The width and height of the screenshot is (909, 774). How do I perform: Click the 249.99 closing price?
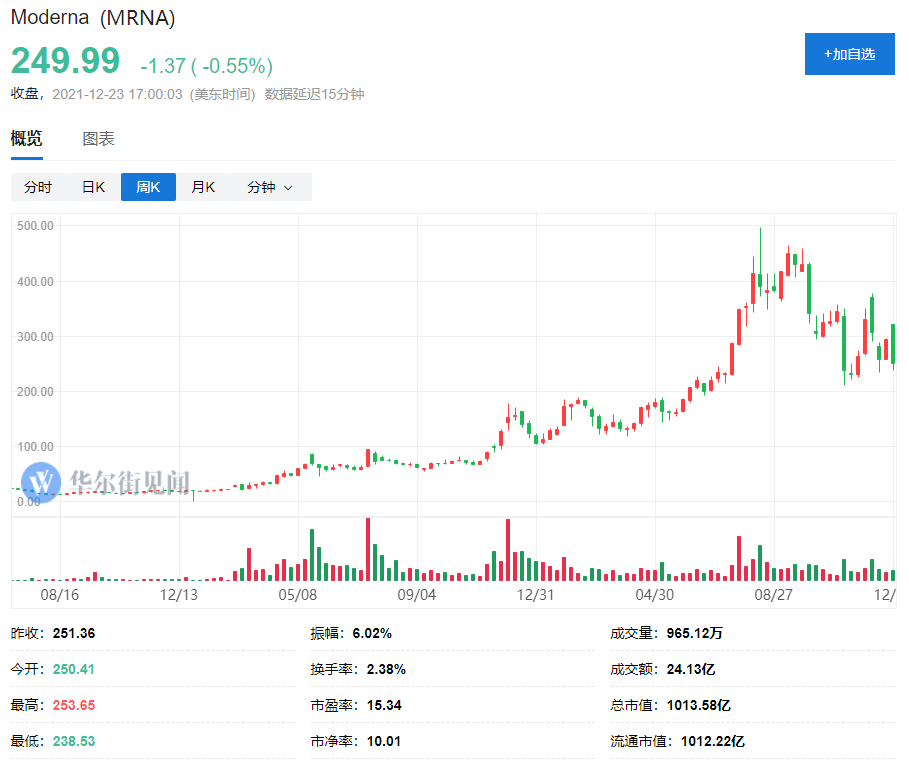pyautogui.click(x=65, y=61)
